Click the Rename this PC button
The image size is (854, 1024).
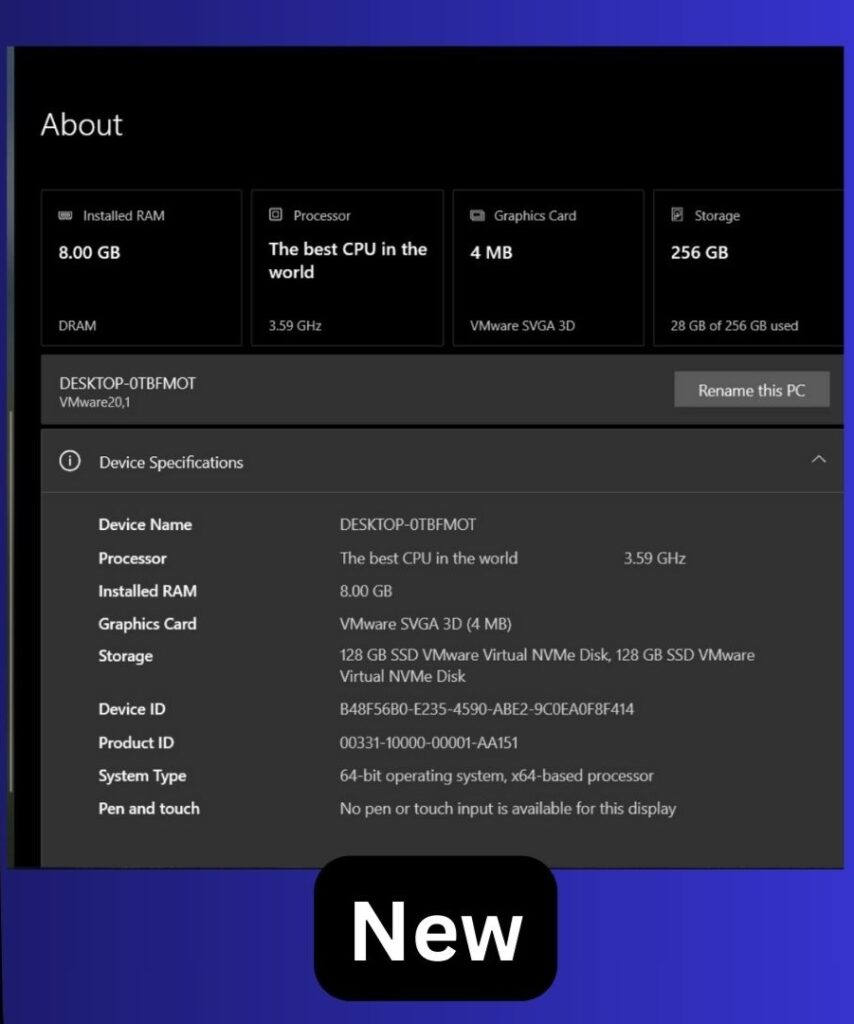pyautogui.click(x=752, y=389)
